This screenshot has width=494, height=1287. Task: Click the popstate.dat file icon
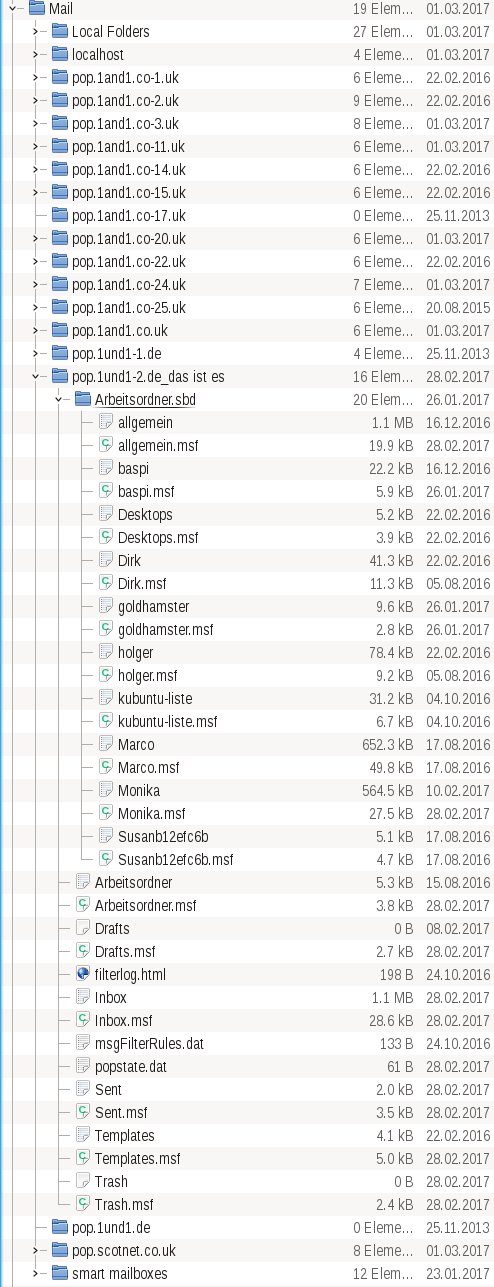[84, 1066]
